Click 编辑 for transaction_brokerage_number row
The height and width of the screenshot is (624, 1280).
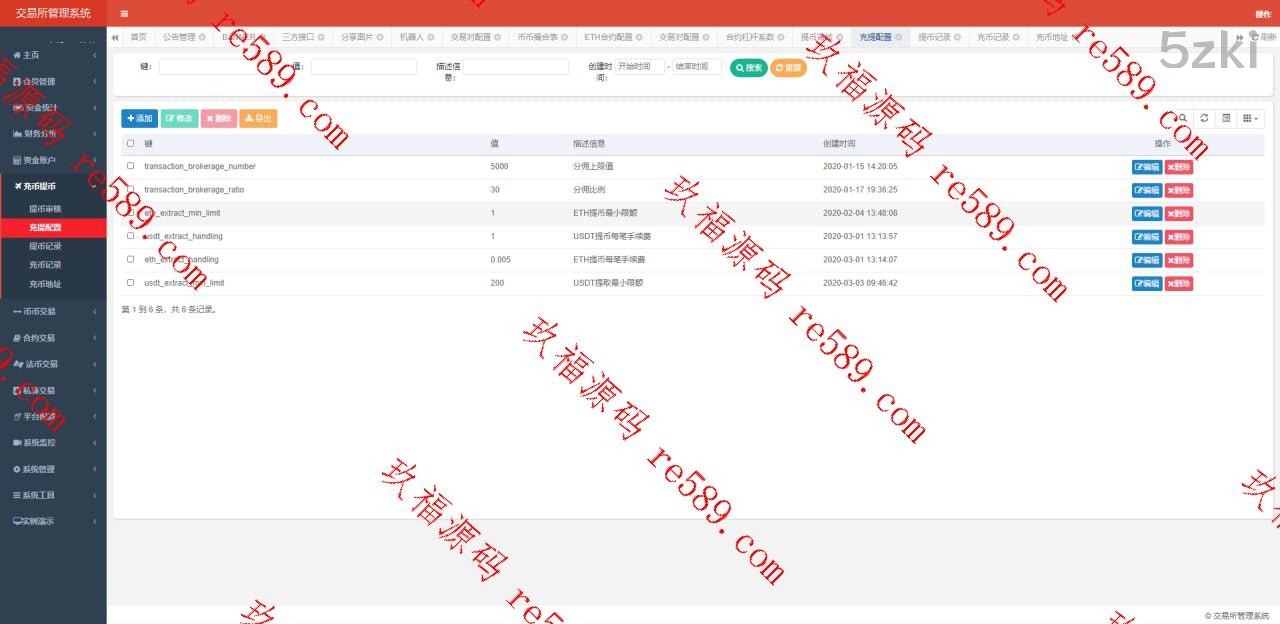(x=1147, y=167)
